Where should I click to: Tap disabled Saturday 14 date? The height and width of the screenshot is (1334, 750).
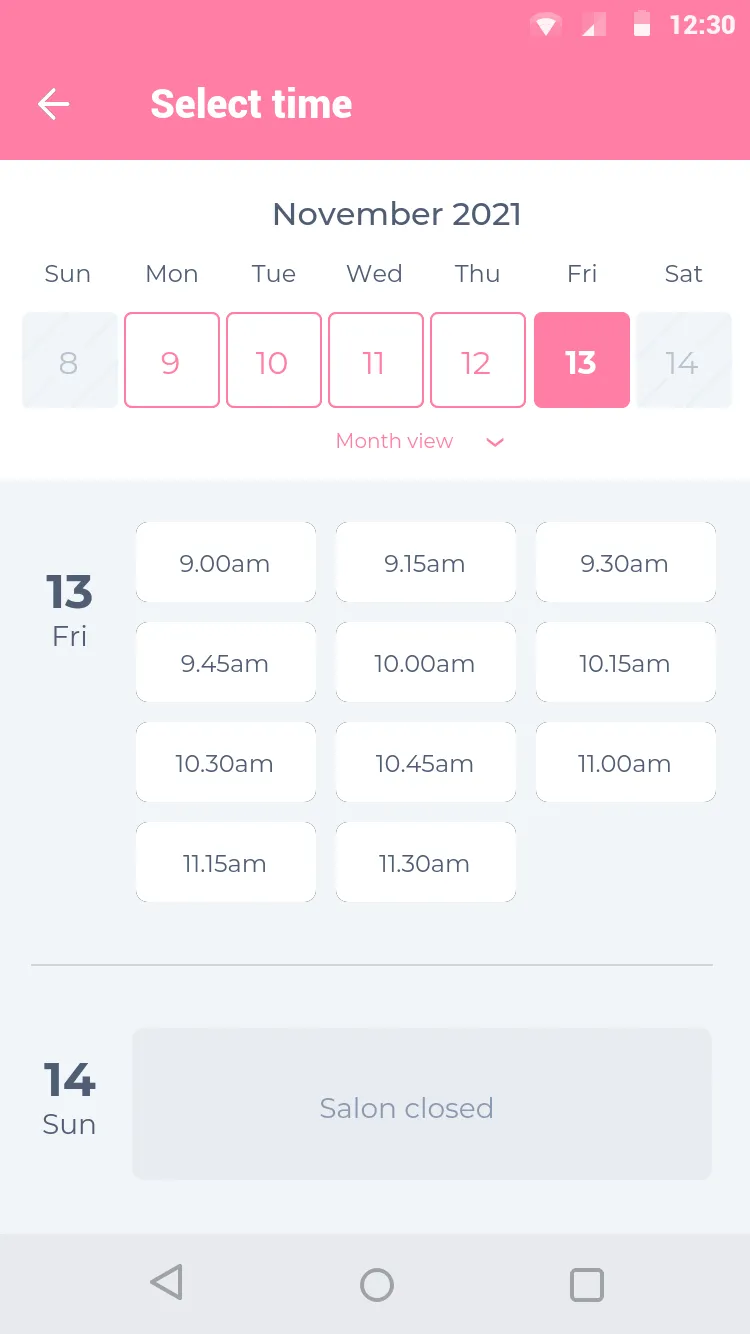pyautogui.click(x=683, y=360)
